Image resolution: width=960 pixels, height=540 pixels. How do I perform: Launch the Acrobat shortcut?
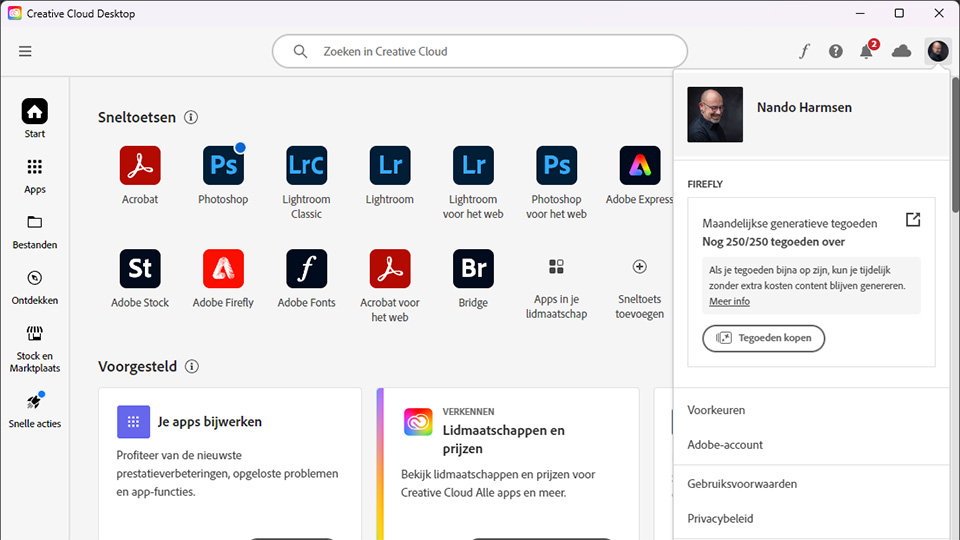(x=140, y=175)
